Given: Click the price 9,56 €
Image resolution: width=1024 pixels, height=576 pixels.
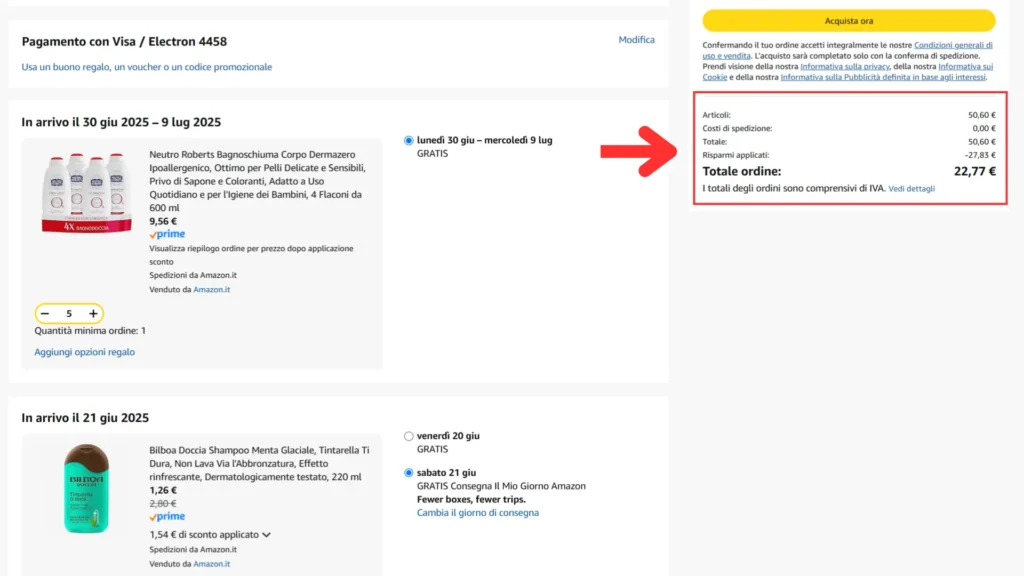Looking at the screenshot, I should click(163, 221).
